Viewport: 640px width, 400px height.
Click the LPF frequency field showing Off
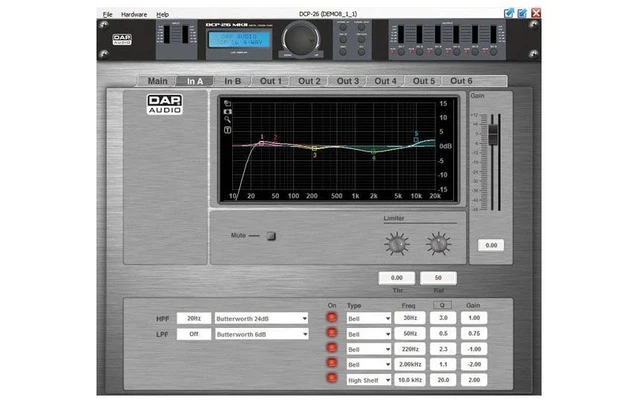194,334
